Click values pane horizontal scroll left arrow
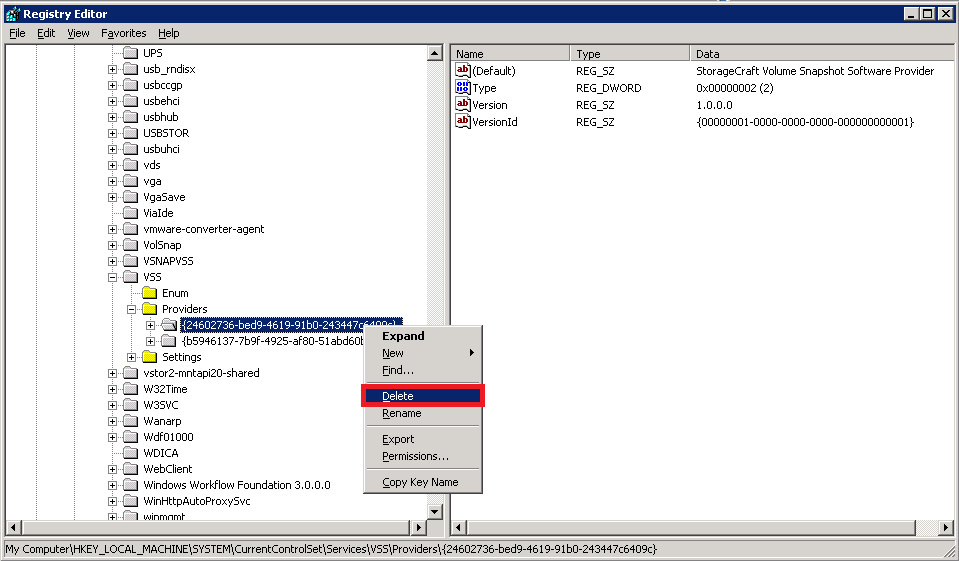 click(459, 527)
